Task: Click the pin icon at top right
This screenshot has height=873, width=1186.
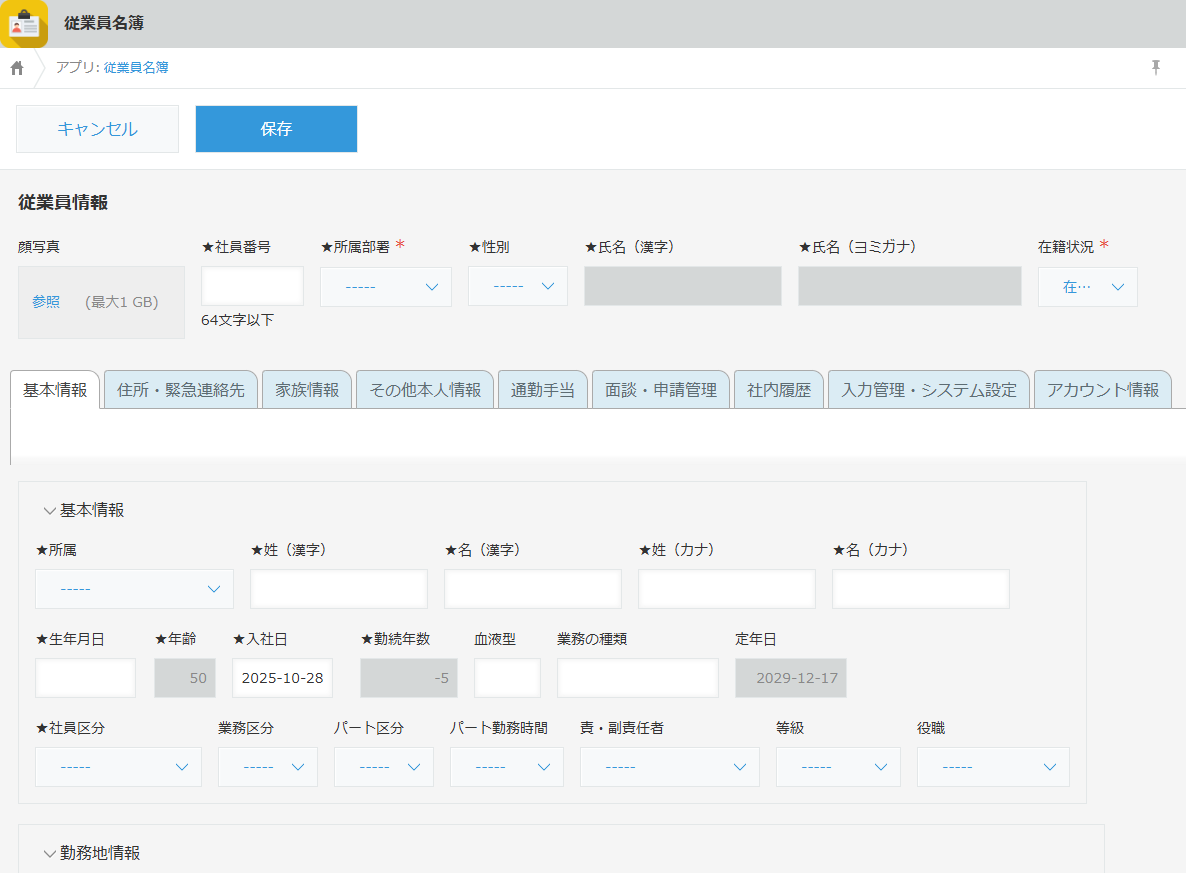Action: (1156, 67)
